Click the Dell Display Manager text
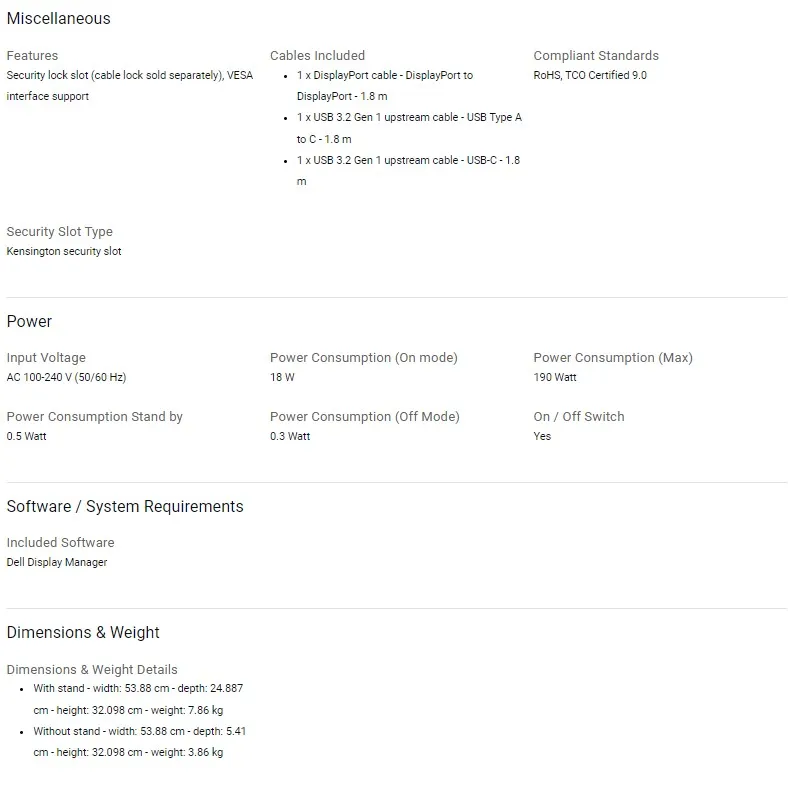Viewport: 809px width, 790px height. (57, 563)
